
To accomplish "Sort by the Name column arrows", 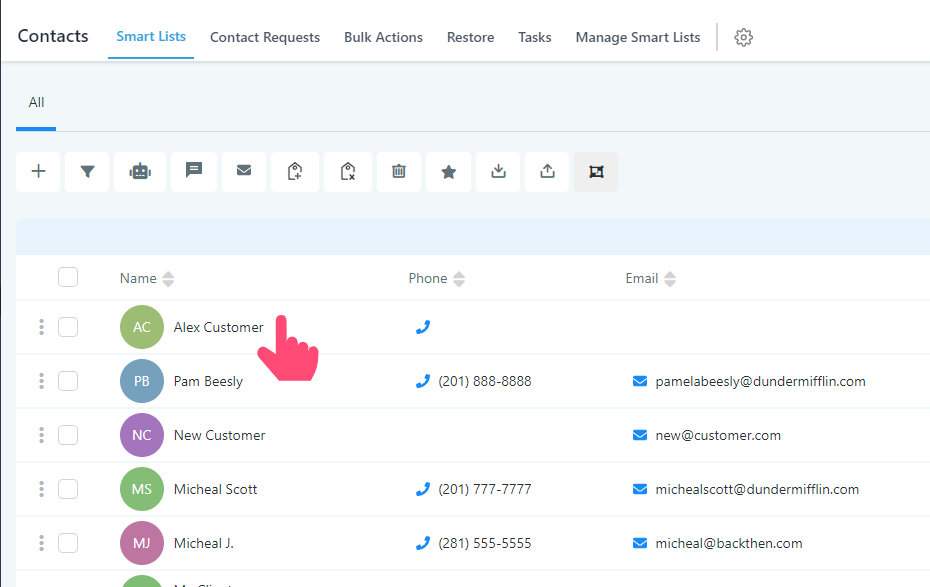I will (168, 279).
